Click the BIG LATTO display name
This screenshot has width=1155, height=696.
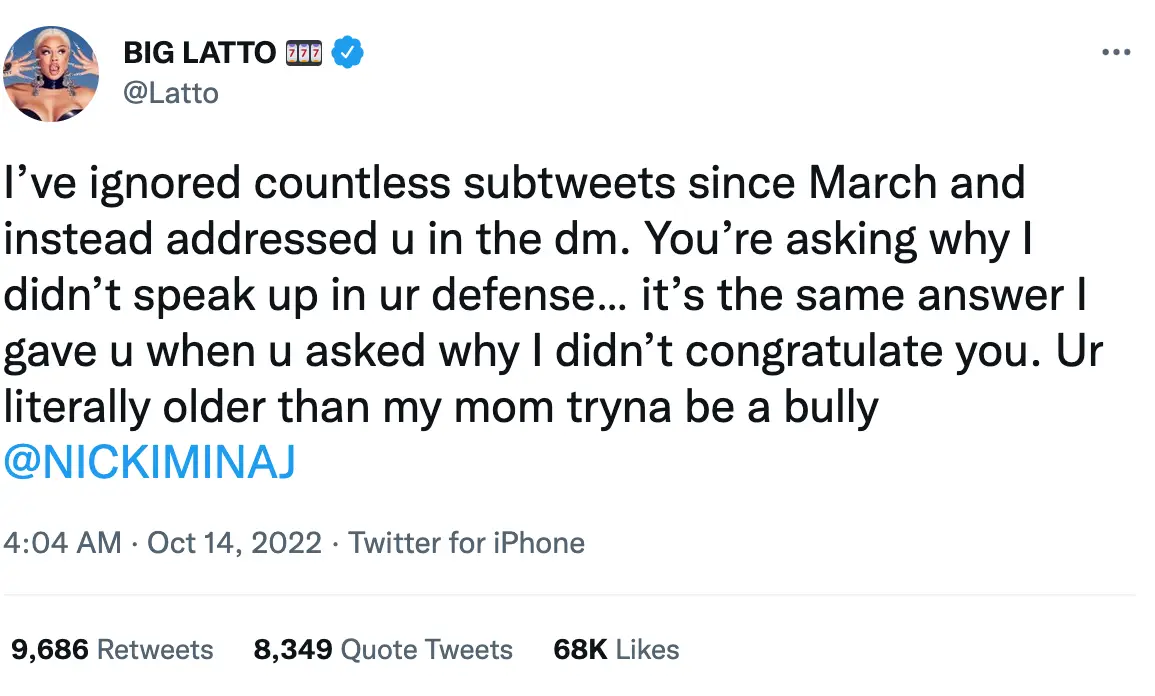199,52
